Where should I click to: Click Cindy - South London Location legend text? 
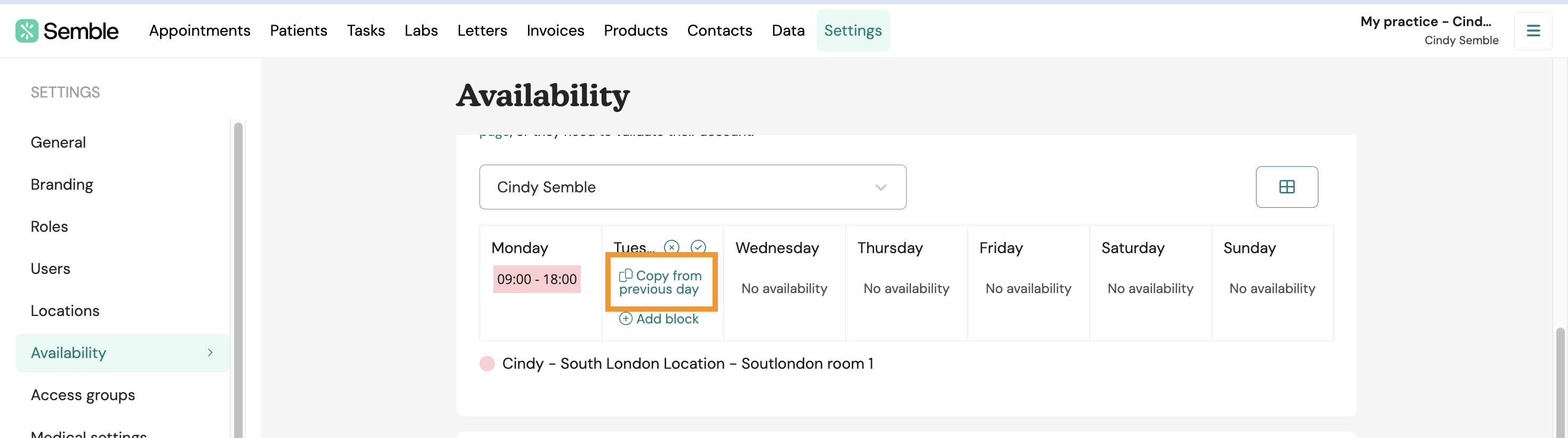pyautogui.click(x=687, y=364)
